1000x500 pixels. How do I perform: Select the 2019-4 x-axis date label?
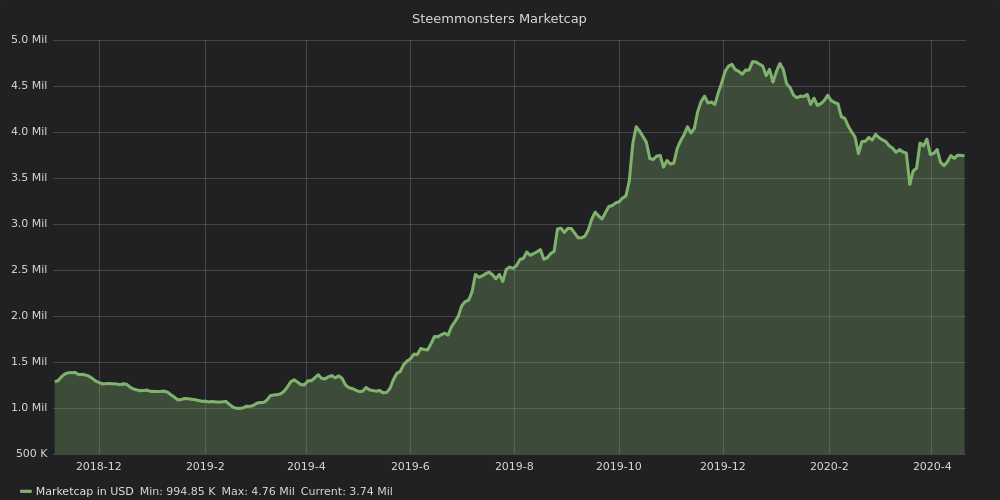(306, 466)
